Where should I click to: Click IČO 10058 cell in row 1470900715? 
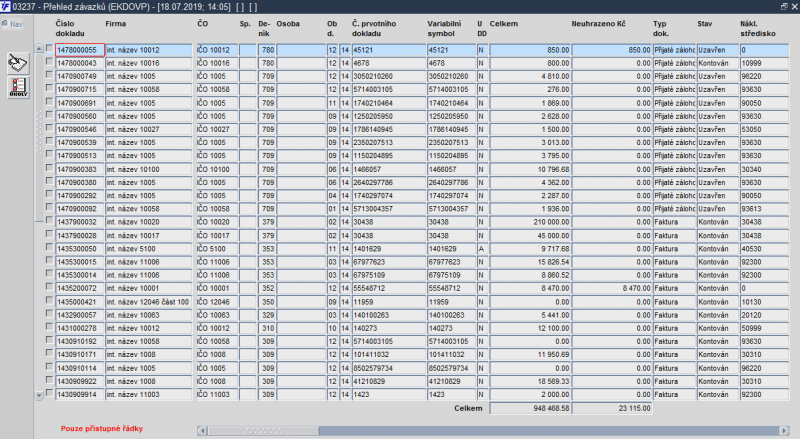point(217,89)
